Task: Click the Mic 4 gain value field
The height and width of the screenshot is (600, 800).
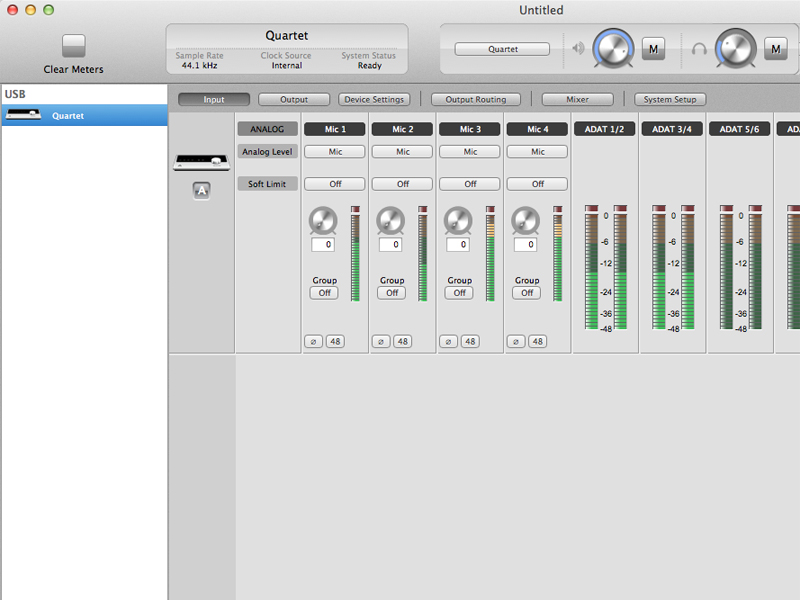Action: [525, 244]
